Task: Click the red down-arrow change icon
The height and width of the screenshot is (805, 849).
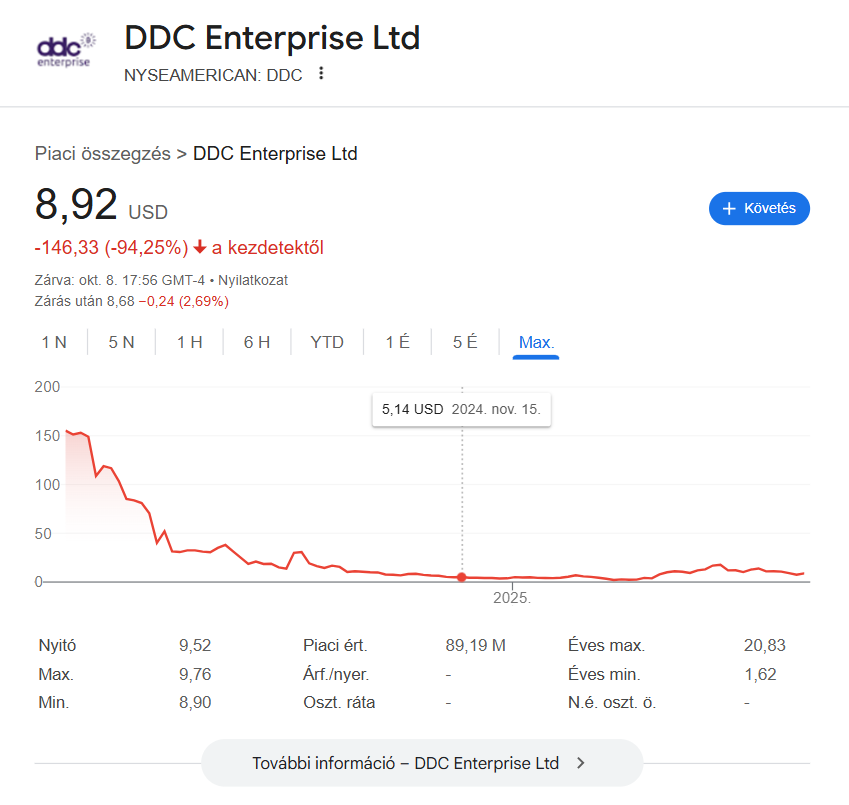Action: (x=200, y=247)
